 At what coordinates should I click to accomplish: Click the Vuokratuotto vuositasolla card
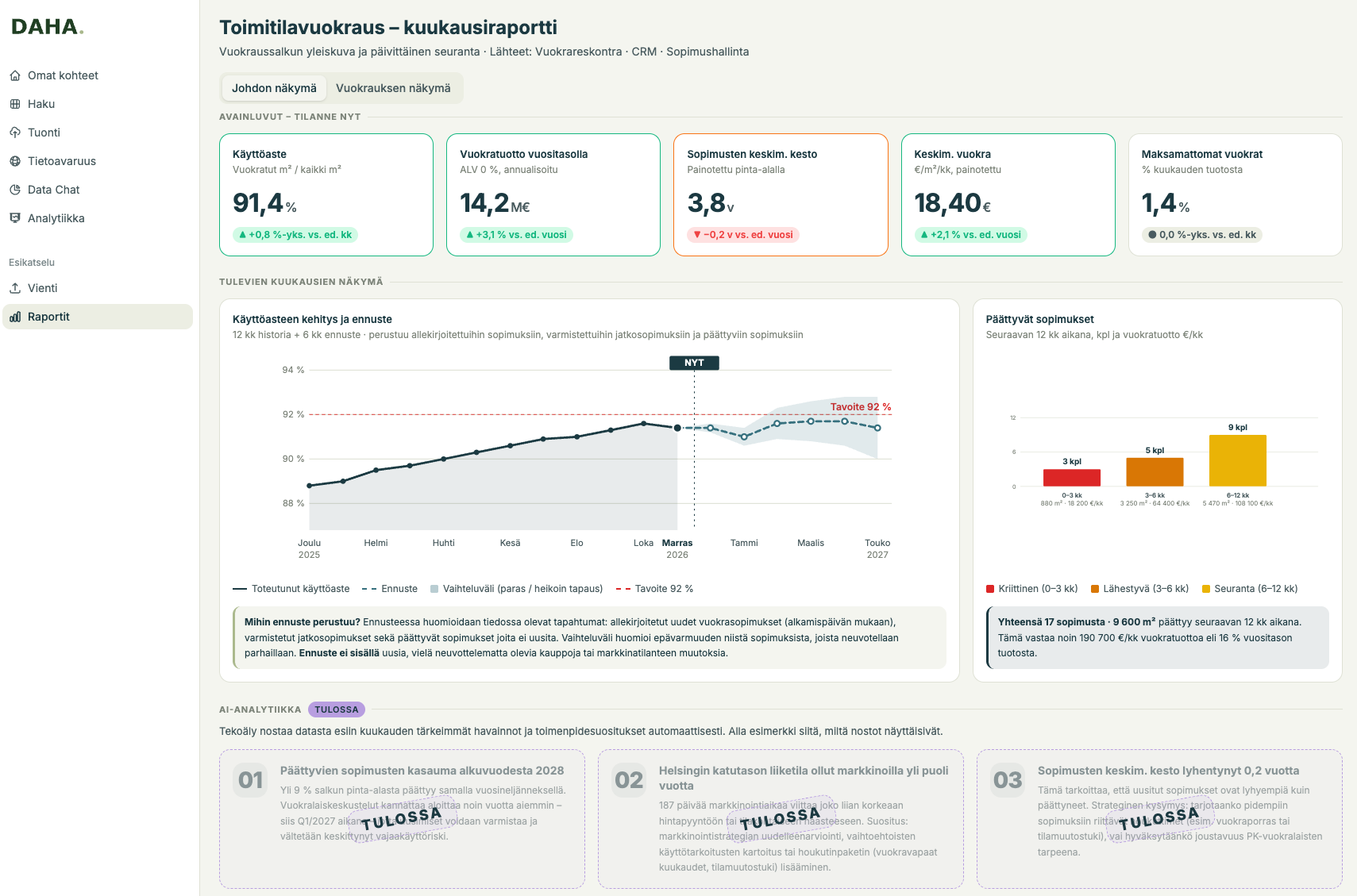coord(553,195)
